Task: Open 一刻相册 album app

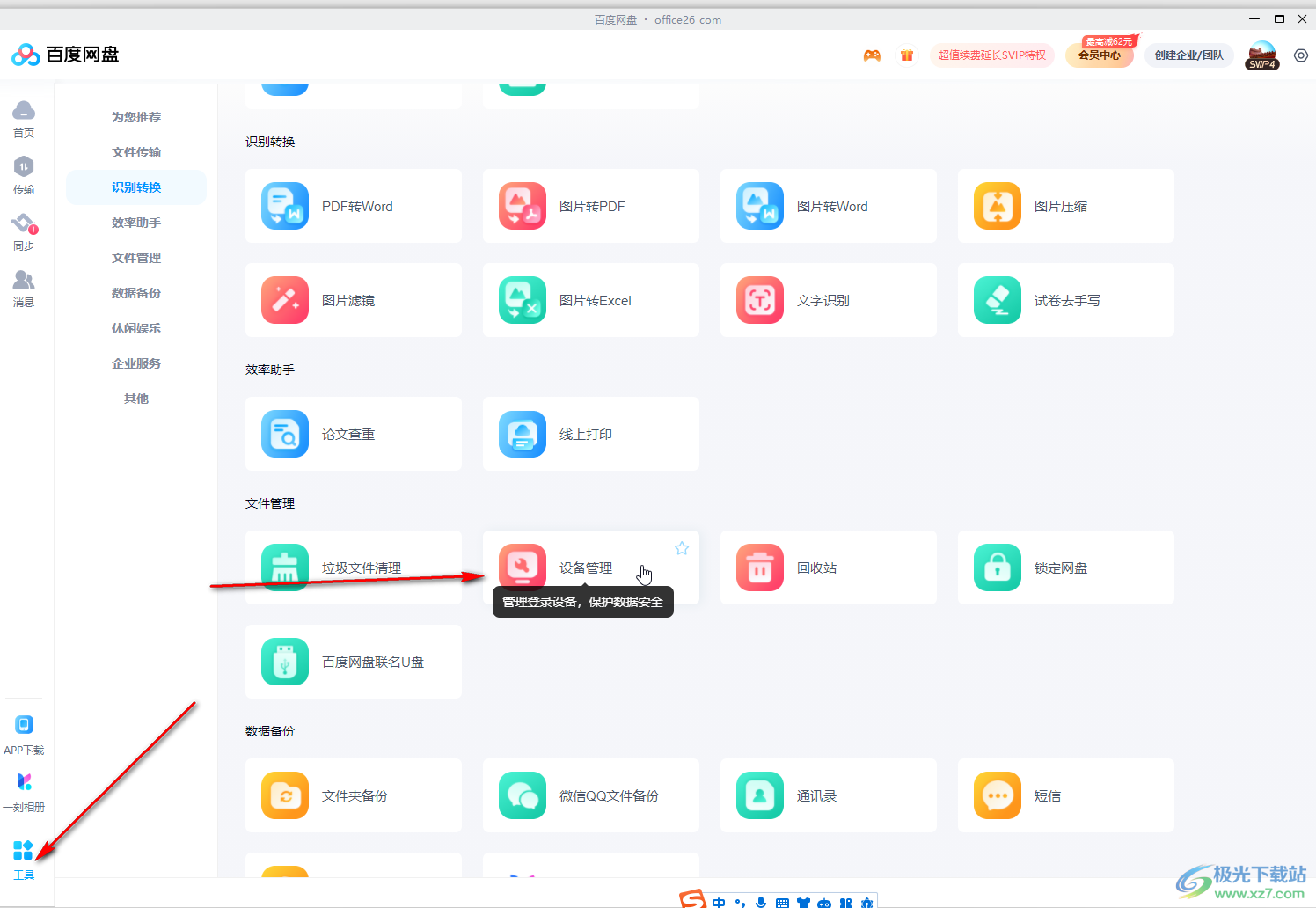Action: (x=24, y=793)
